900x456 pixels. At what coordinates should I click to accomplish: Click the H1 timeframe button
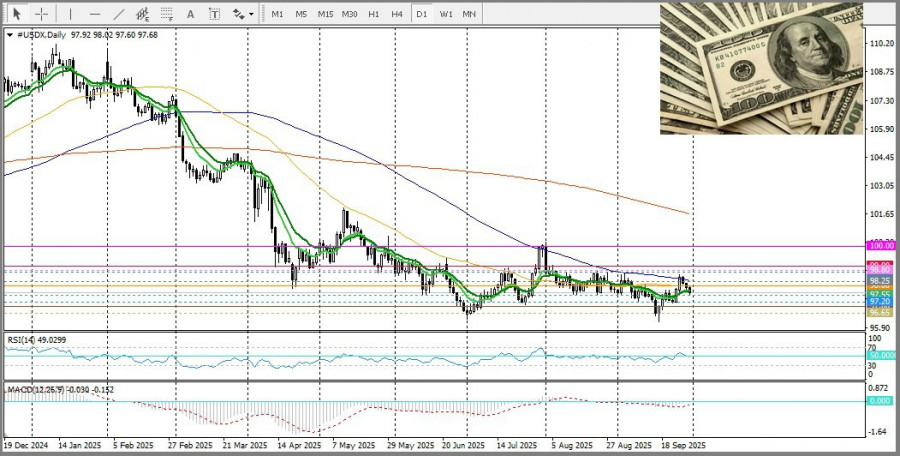coord(373,14)
